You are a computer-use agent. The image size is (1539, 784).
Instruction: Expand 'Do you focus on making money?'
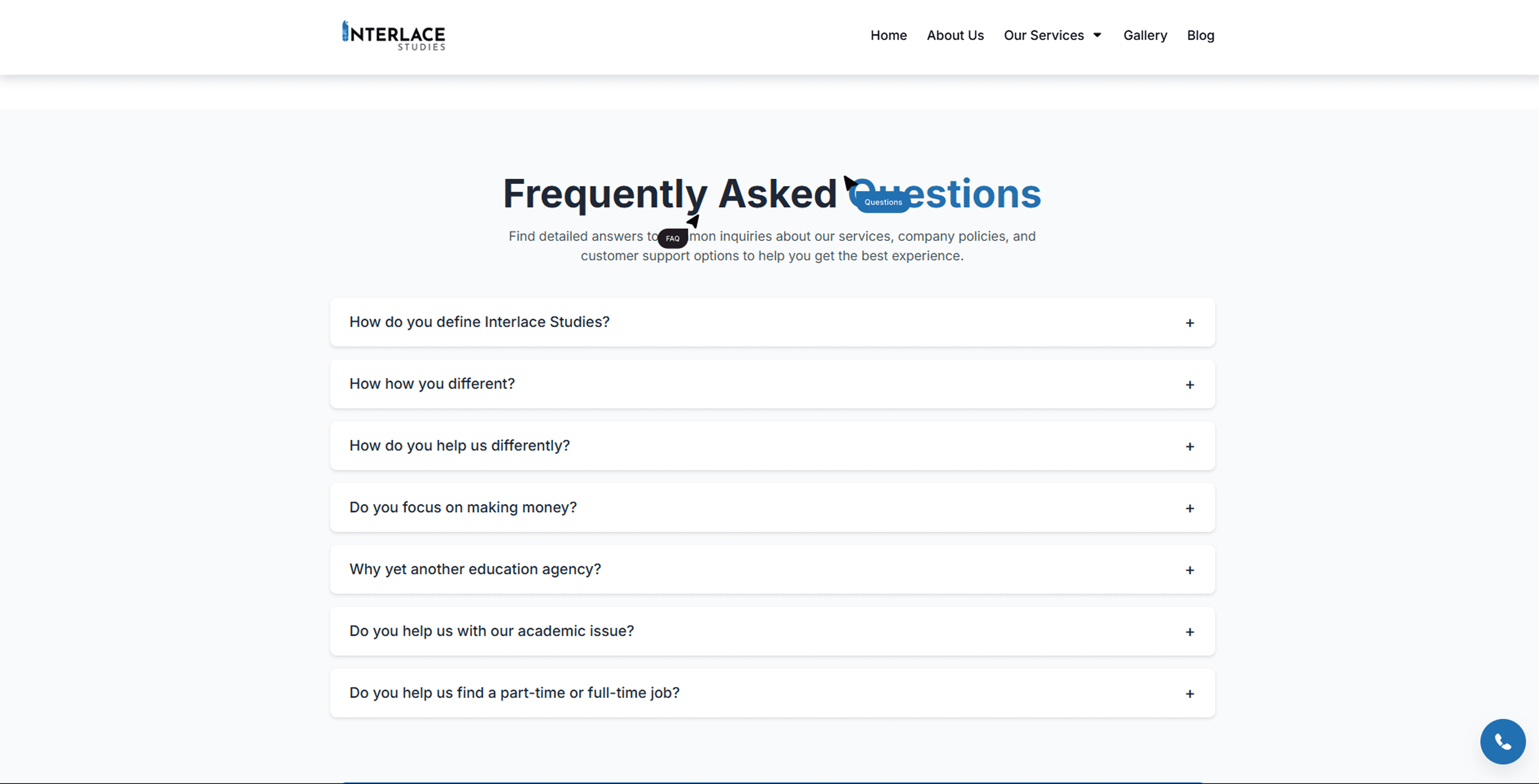[463, 507]
